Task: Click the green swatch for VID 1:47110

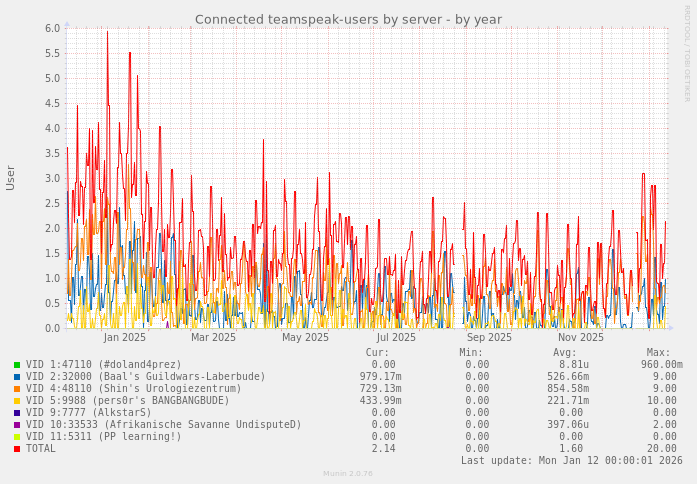Action: coord(17,365)
